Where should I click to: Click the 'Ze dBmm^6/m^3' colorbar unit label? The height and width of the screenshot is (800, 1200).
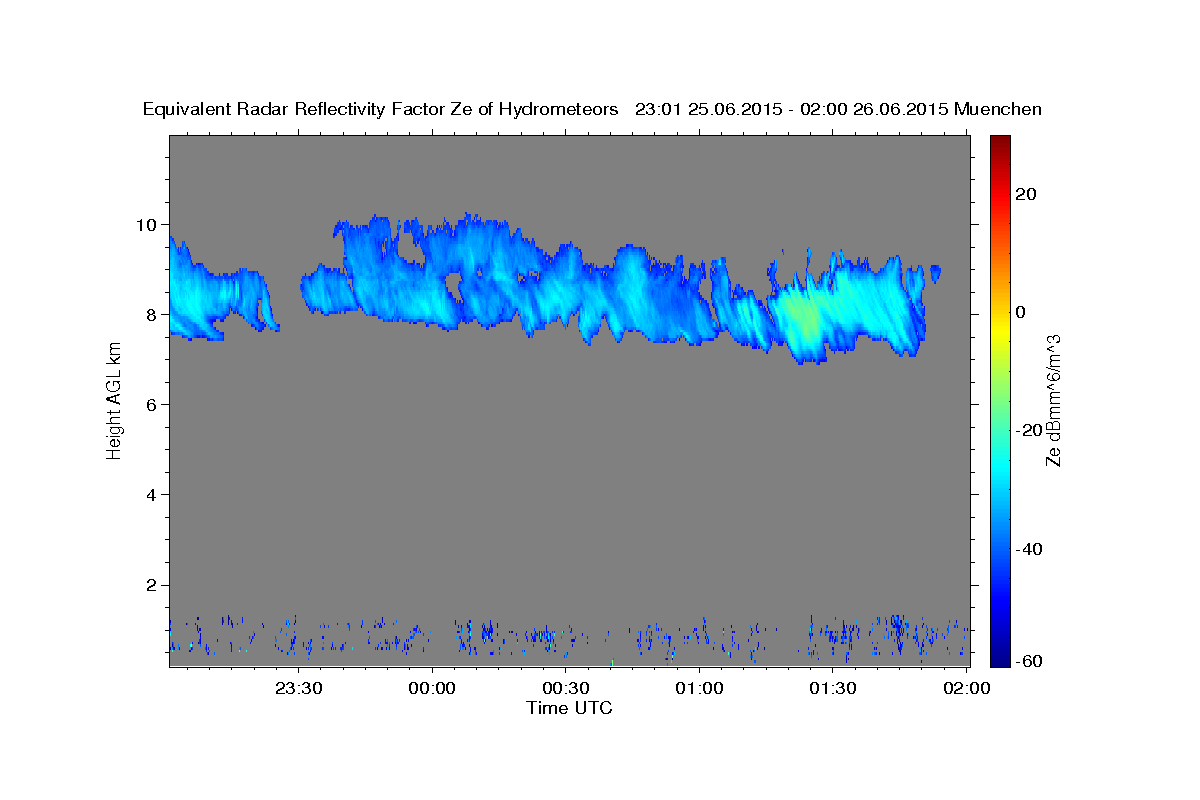pos(1054,400)
